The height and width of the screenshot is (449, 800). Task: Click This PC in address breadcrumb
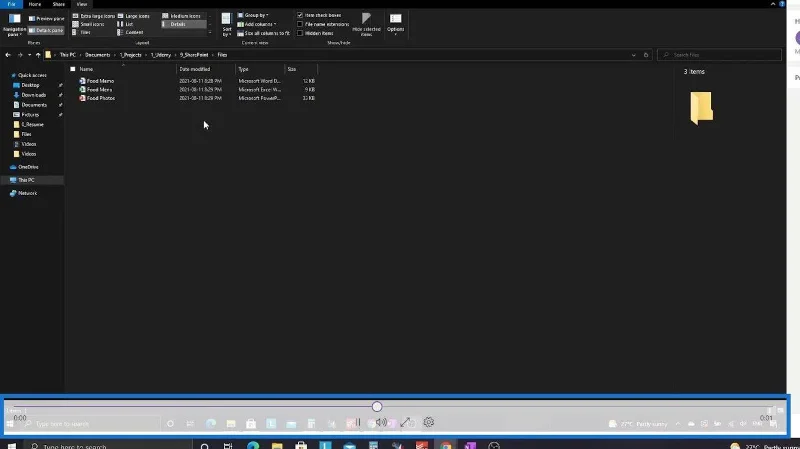click(x=67, y=55)
